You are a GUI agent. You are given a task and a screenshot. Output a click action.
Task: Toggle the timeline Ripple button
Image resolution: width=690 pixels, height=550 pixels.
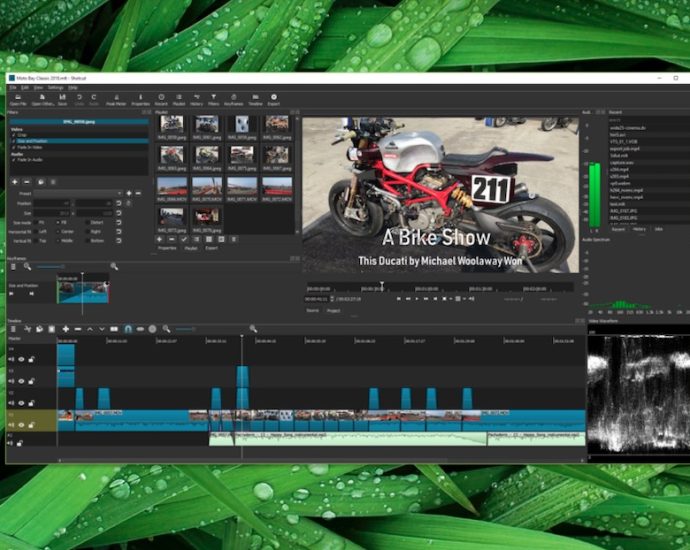pos(140,329)
